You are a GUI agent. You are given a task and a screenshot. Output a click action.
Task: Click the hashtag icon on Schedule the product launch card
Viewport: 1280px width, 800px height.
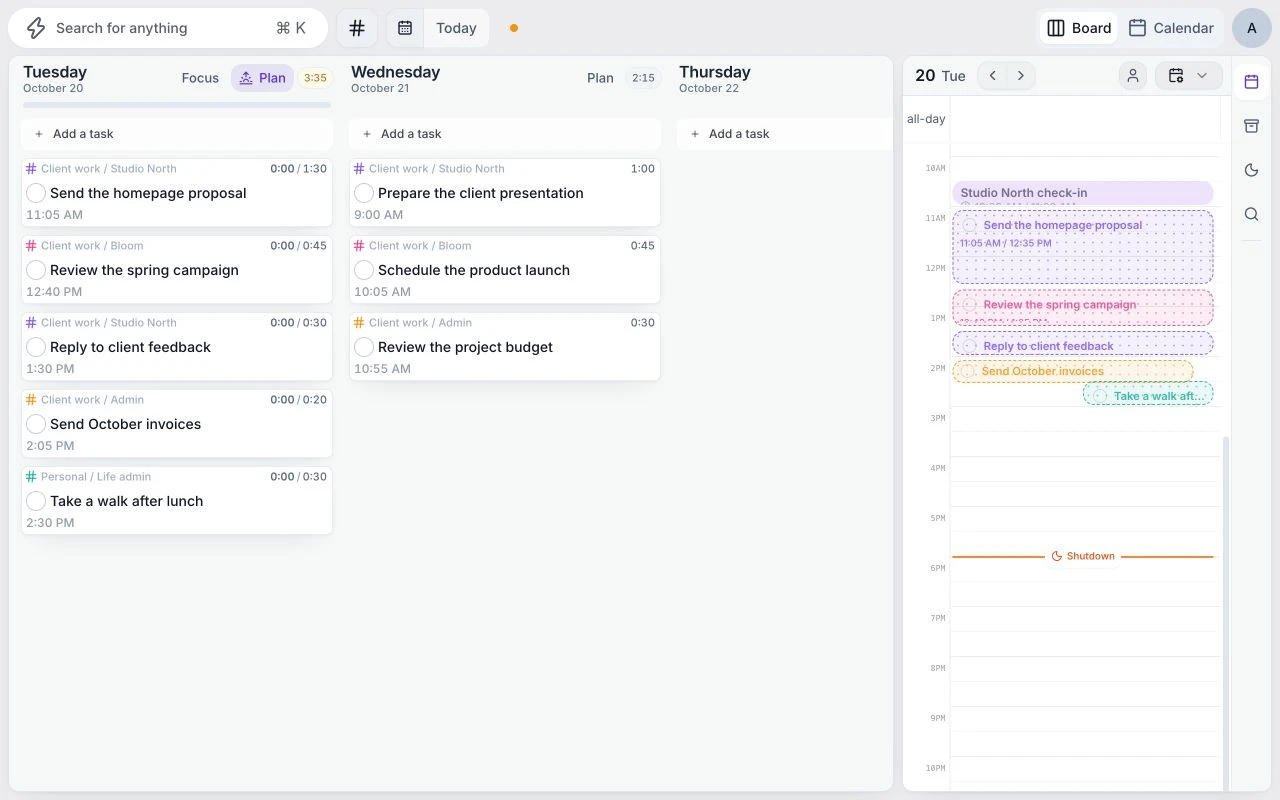coord(359,246)
